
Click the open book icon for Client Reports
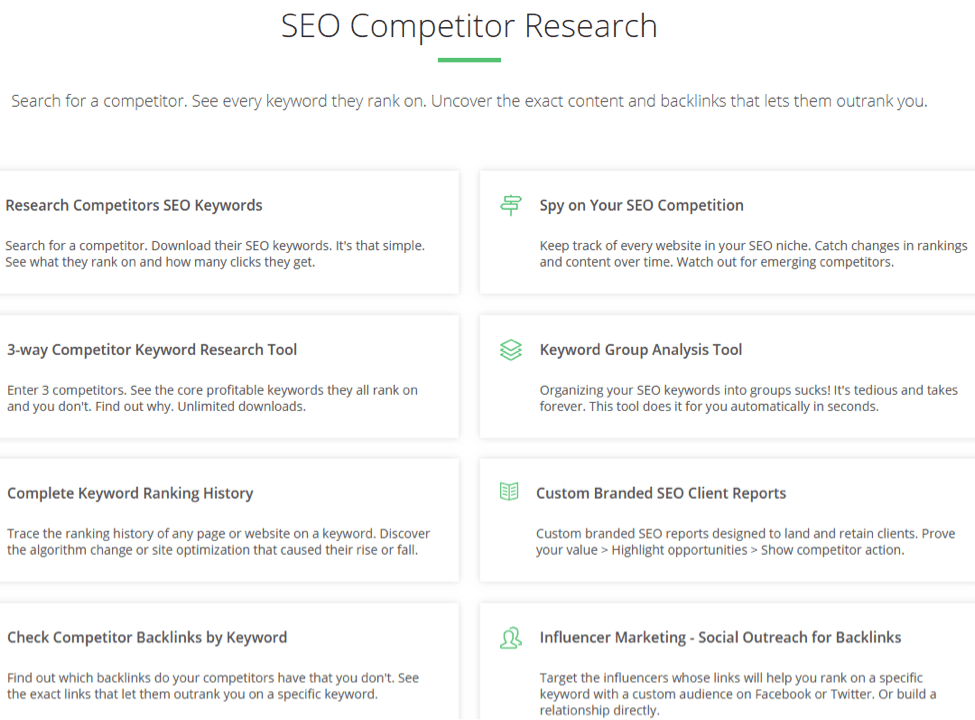pyautogui.click(x=509, y=492)
